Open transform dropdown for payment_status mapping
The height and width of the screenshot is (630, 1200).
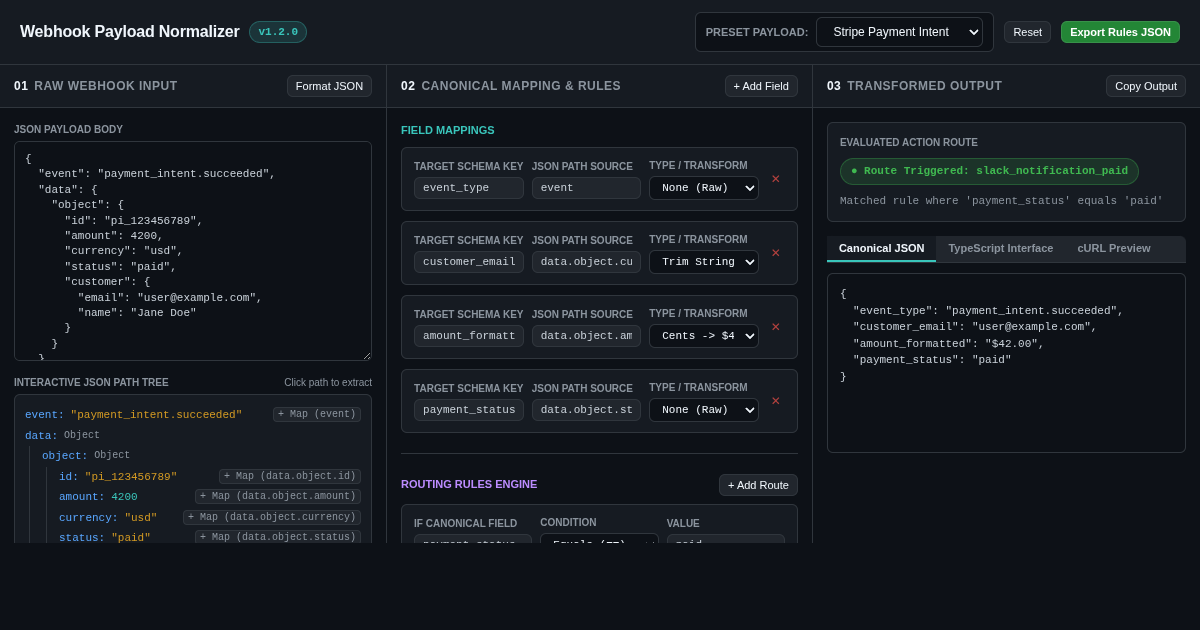704,410
